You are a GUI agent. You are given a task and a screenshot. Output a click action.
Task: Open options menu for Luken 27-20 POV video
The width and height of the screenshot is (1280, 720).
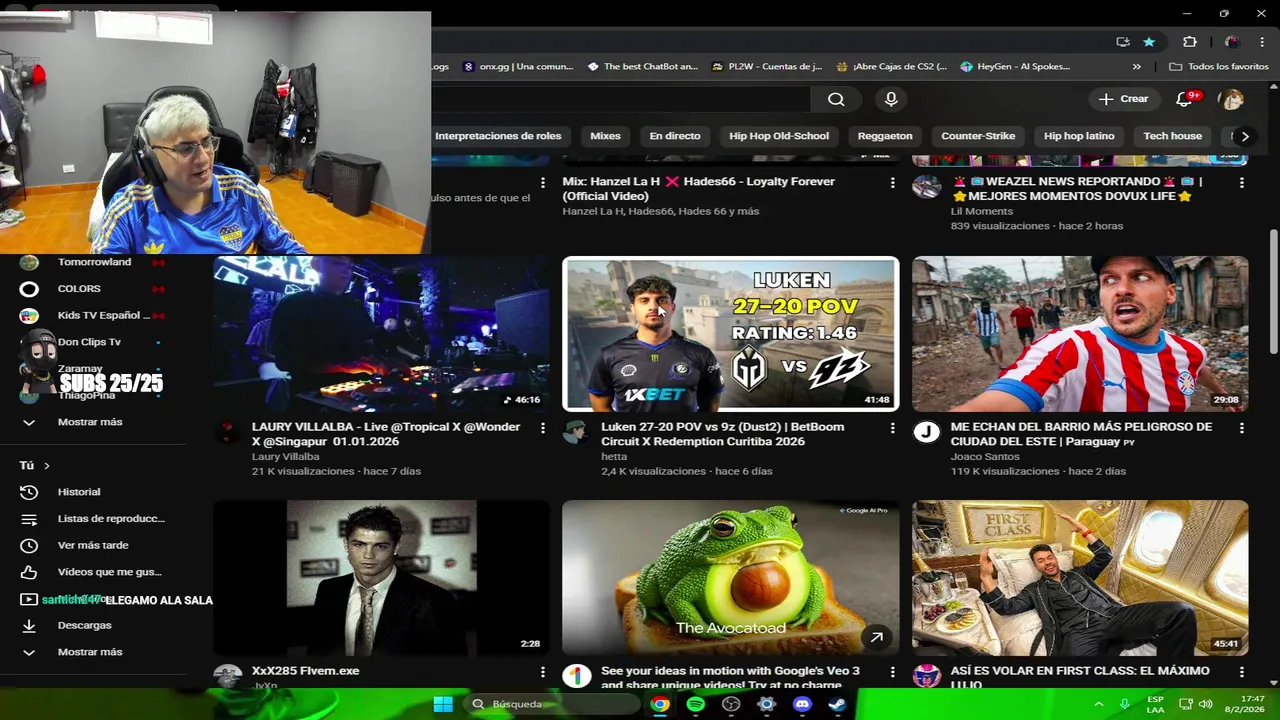click(893, 428)
